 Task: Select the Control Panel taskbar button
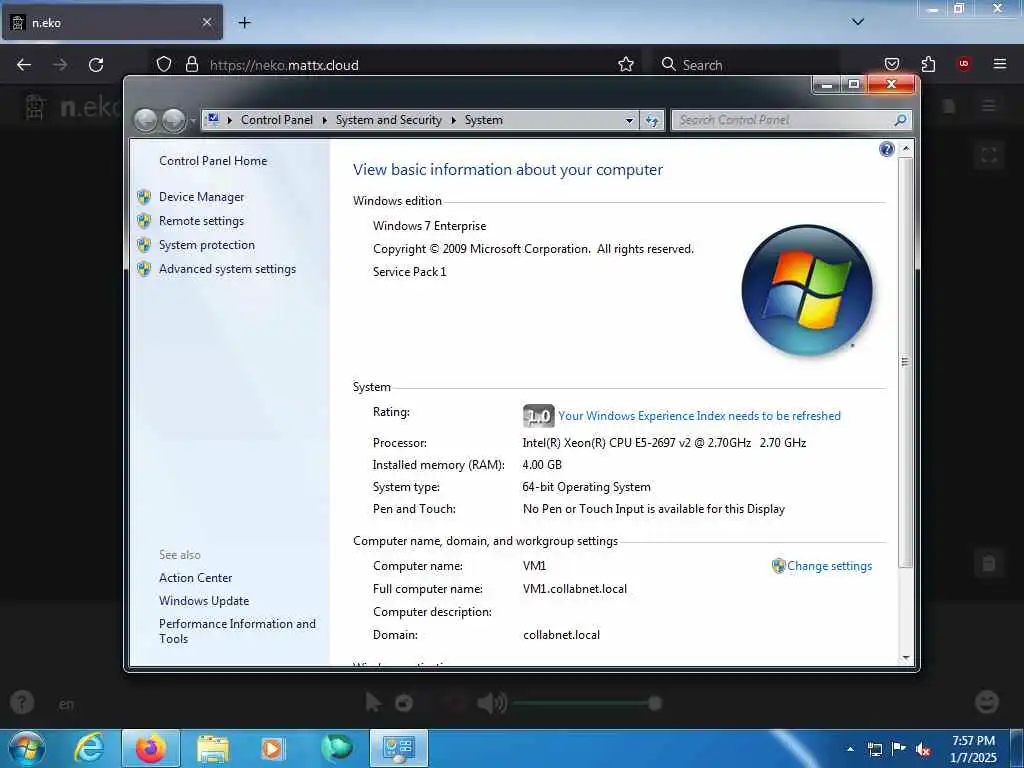[398, 748]
